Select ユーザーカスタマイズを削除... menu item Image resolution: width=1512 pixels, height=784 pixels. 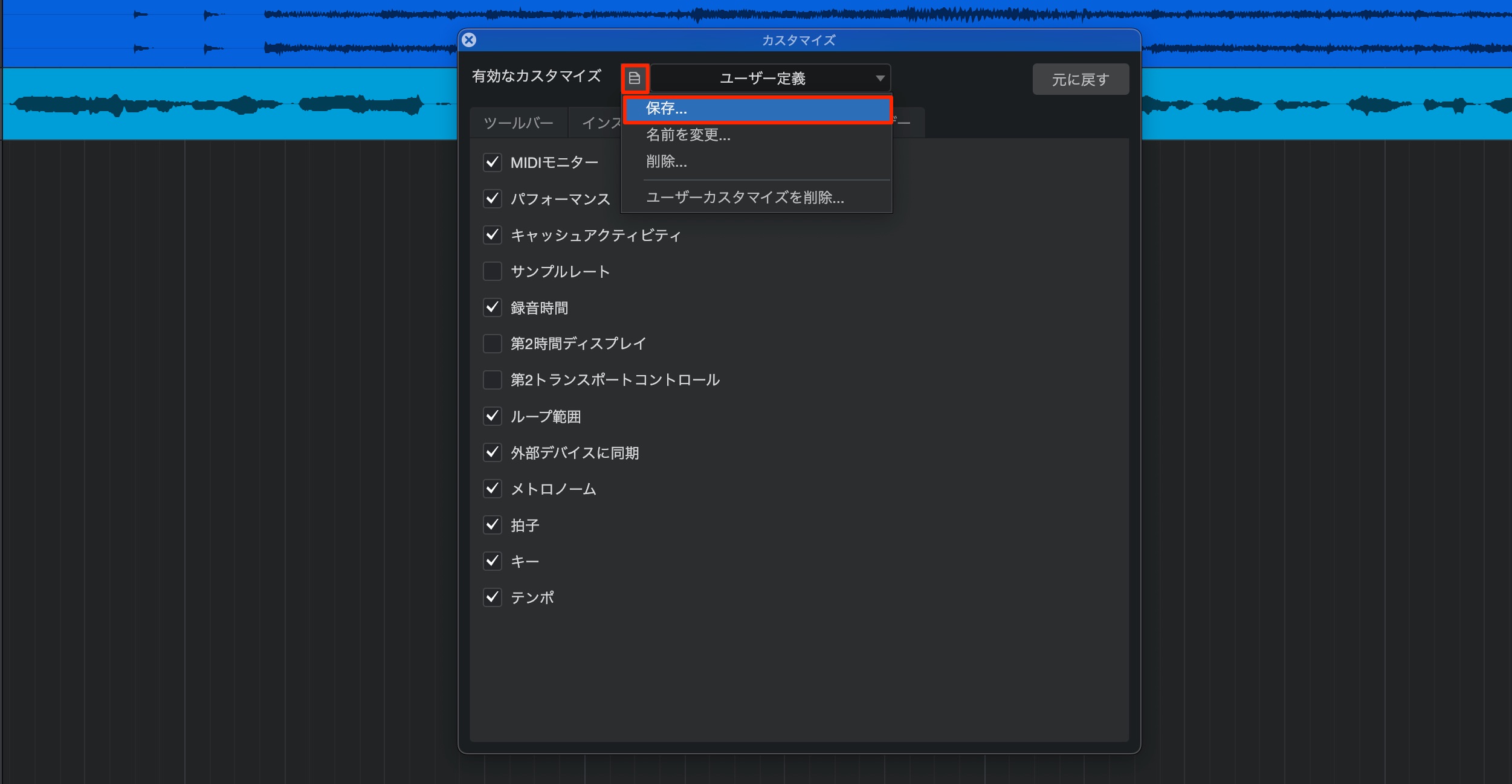tap(757, 198)
